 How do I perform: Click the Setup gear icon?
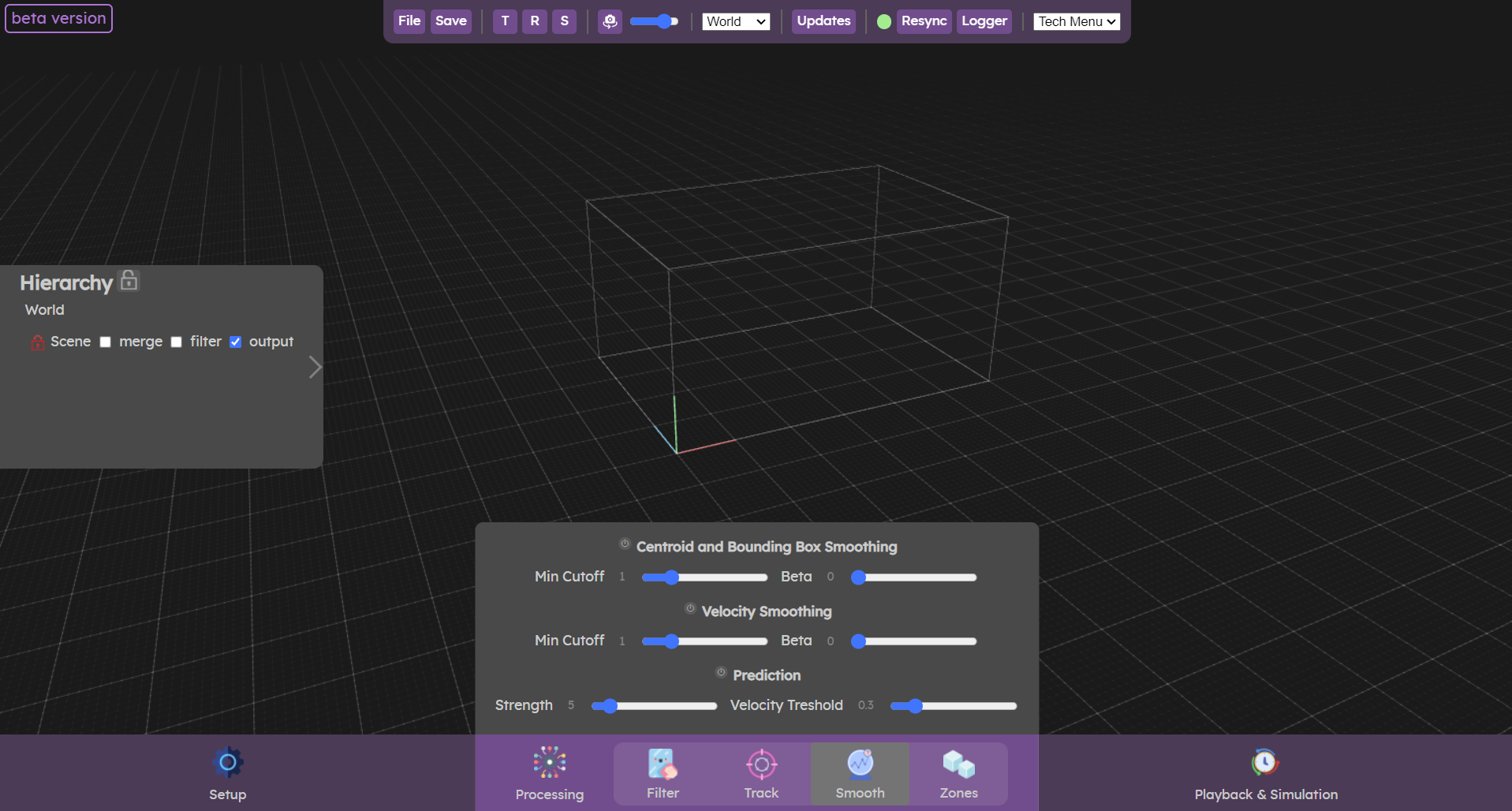coord(227,762)
